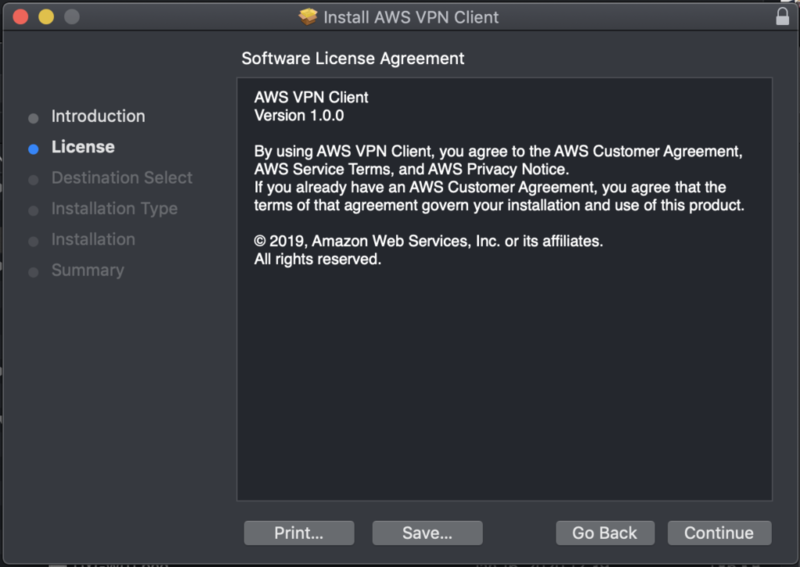The height and width of the screenshot is (567, 800).
Task: Click the Software License Agreement heading
Action: pos(353,58)
